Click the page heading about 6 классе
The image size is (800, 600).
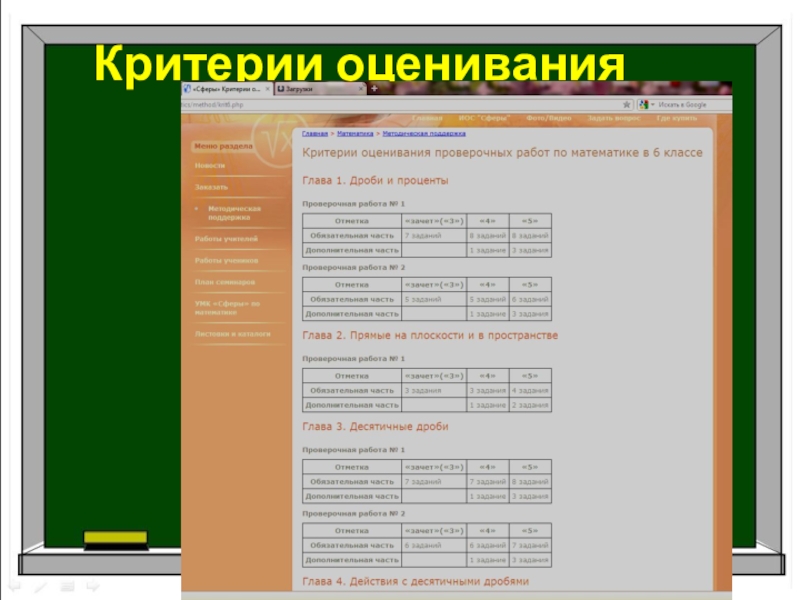point(502,153)
